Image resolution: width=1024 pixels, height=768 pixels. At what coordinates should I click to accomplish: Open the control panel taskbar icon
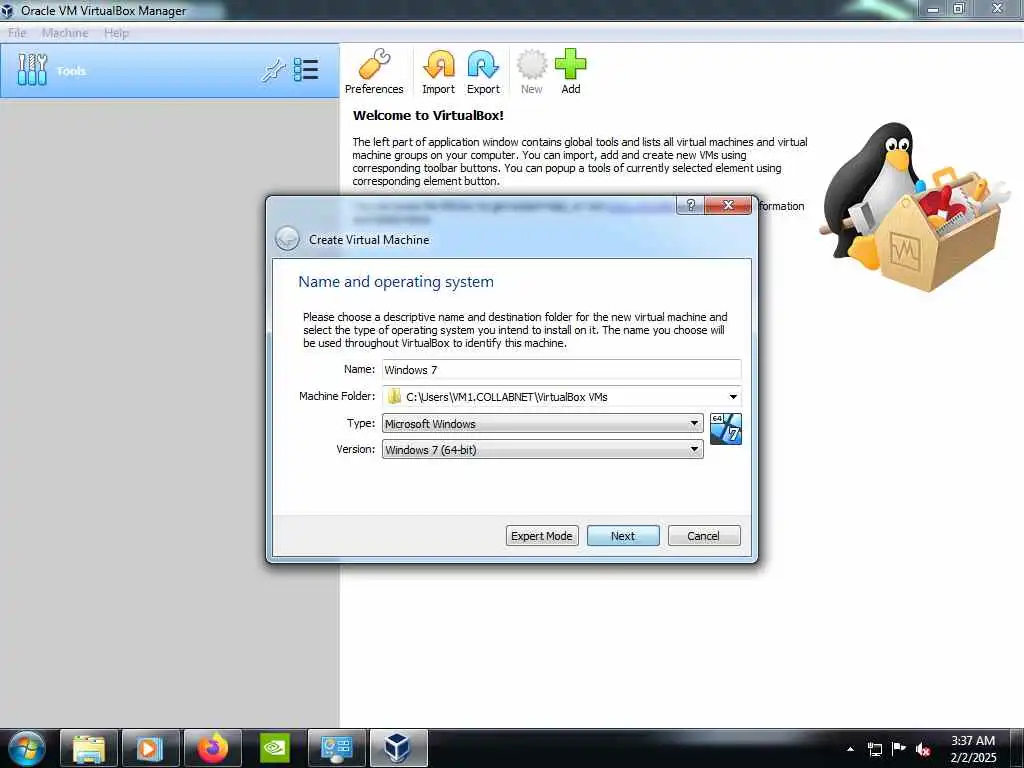(x=337, y=748)
